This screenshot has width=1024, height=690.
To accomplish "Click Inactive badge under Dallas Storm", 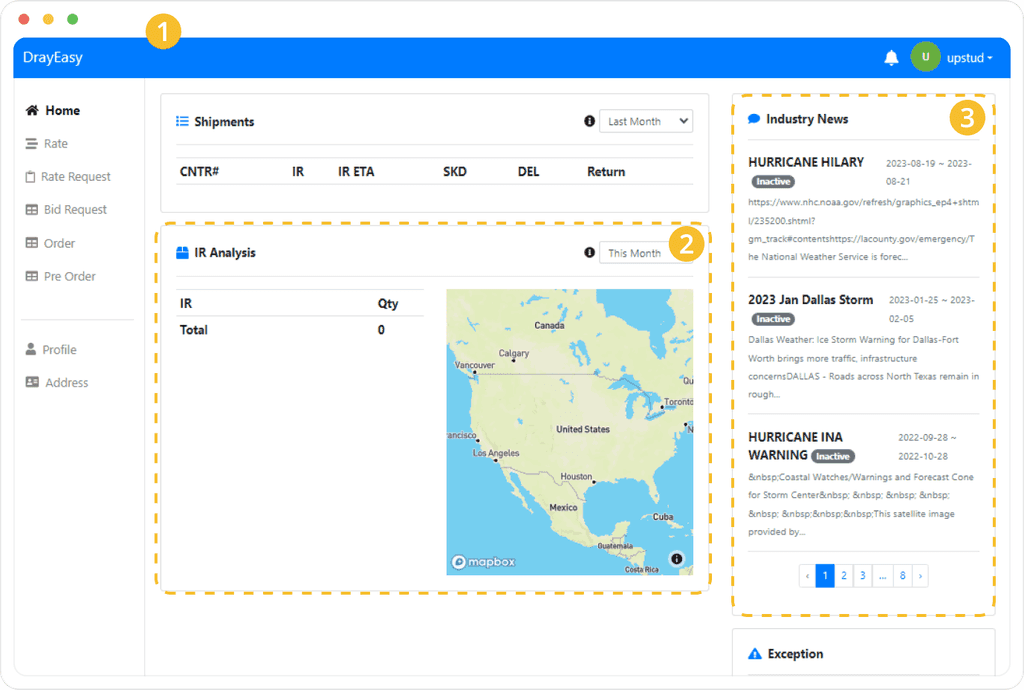I will (773, 319).
